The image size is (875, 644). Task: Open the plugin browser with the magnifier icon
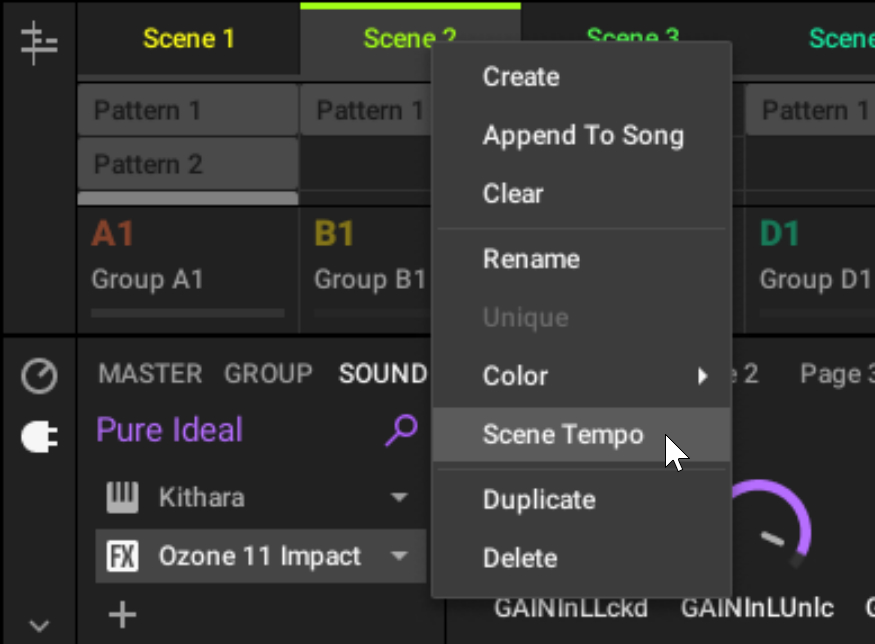(x=400, y=429)
